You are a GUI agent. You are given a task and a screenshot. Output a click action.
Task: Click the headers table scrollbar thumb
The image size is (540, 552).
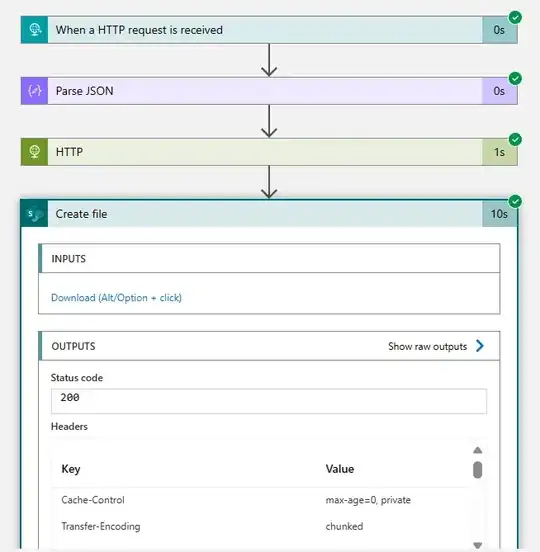click(x=477, y=470)
